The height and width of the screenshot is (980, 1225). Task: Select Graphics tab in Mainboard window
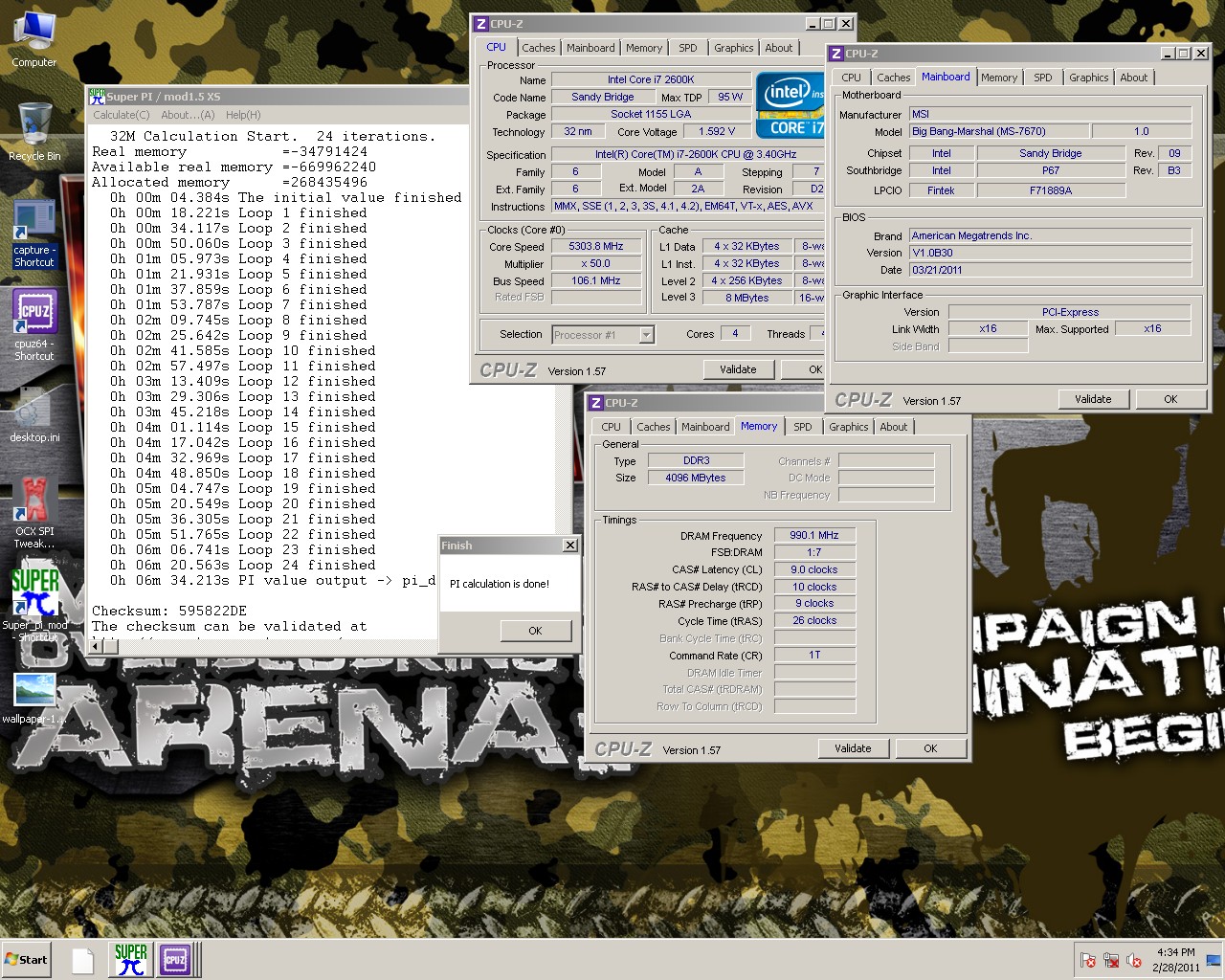tap(1089, 78)
